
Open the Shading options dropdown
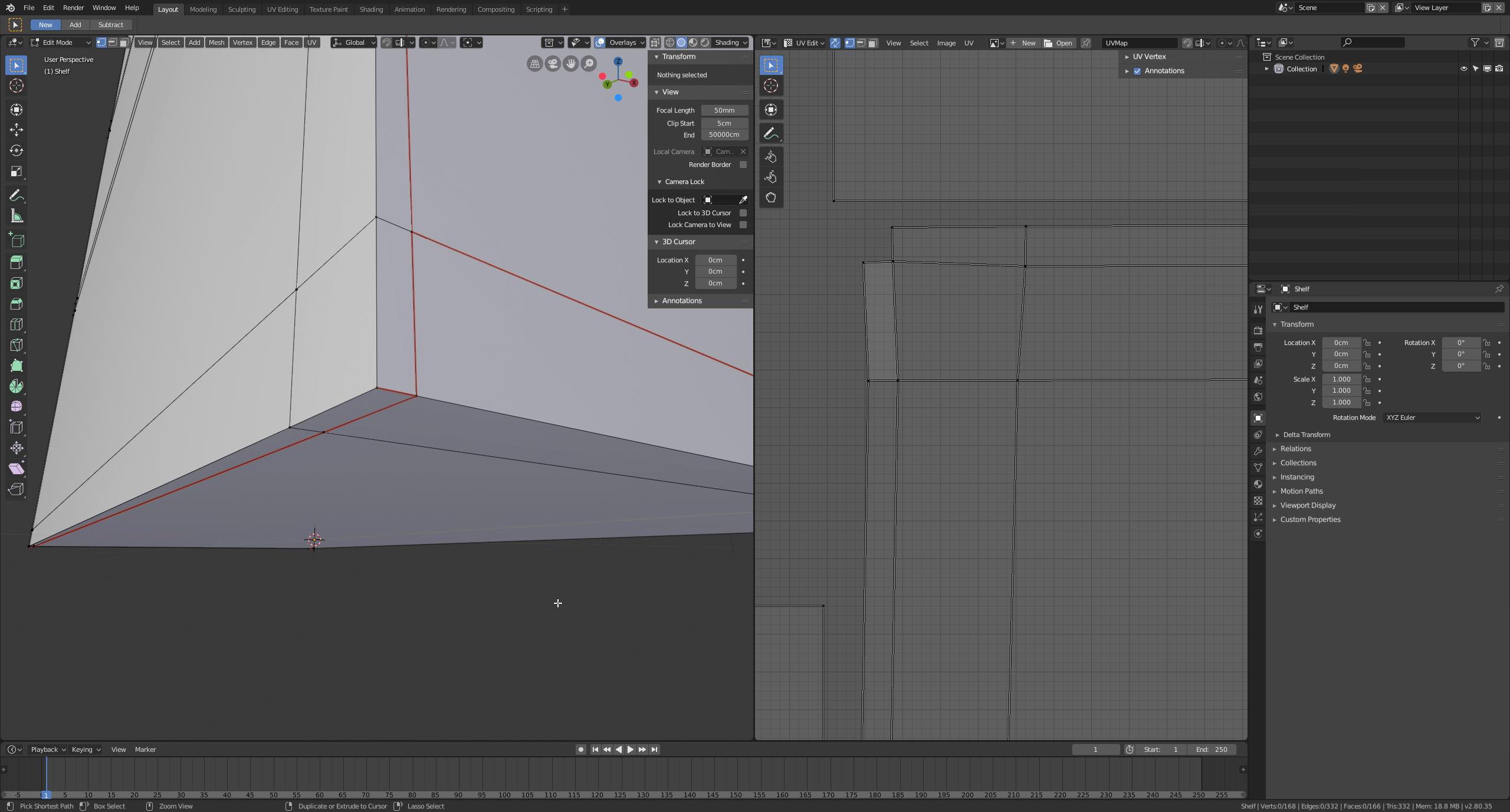[731, 42]
